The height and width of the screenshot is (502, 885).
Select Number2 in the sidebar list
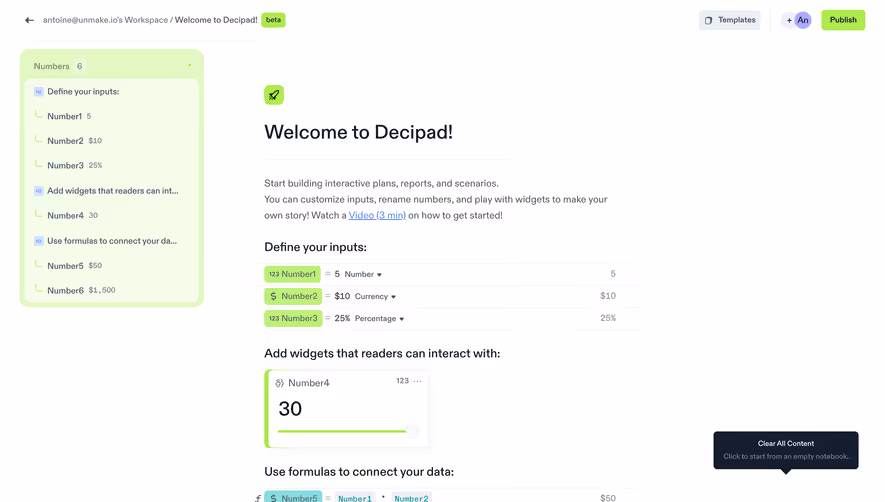tap(65, 141)
